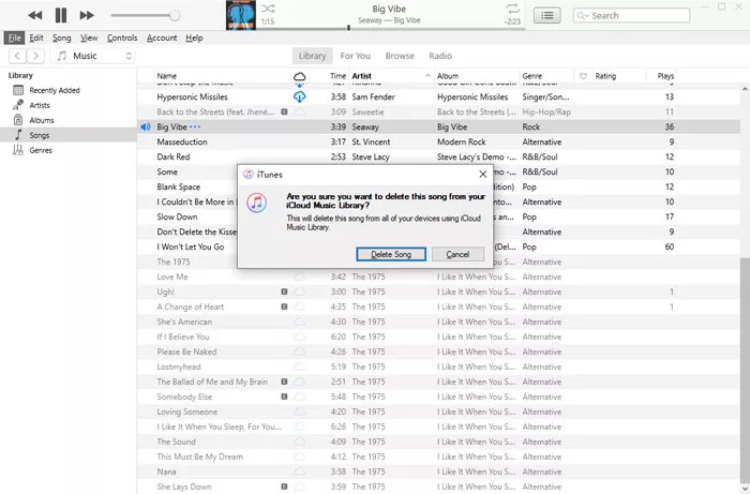The image size is (750, 494).
Task: Click the Previous track rewind icon
Action: (x=35, y=15)
